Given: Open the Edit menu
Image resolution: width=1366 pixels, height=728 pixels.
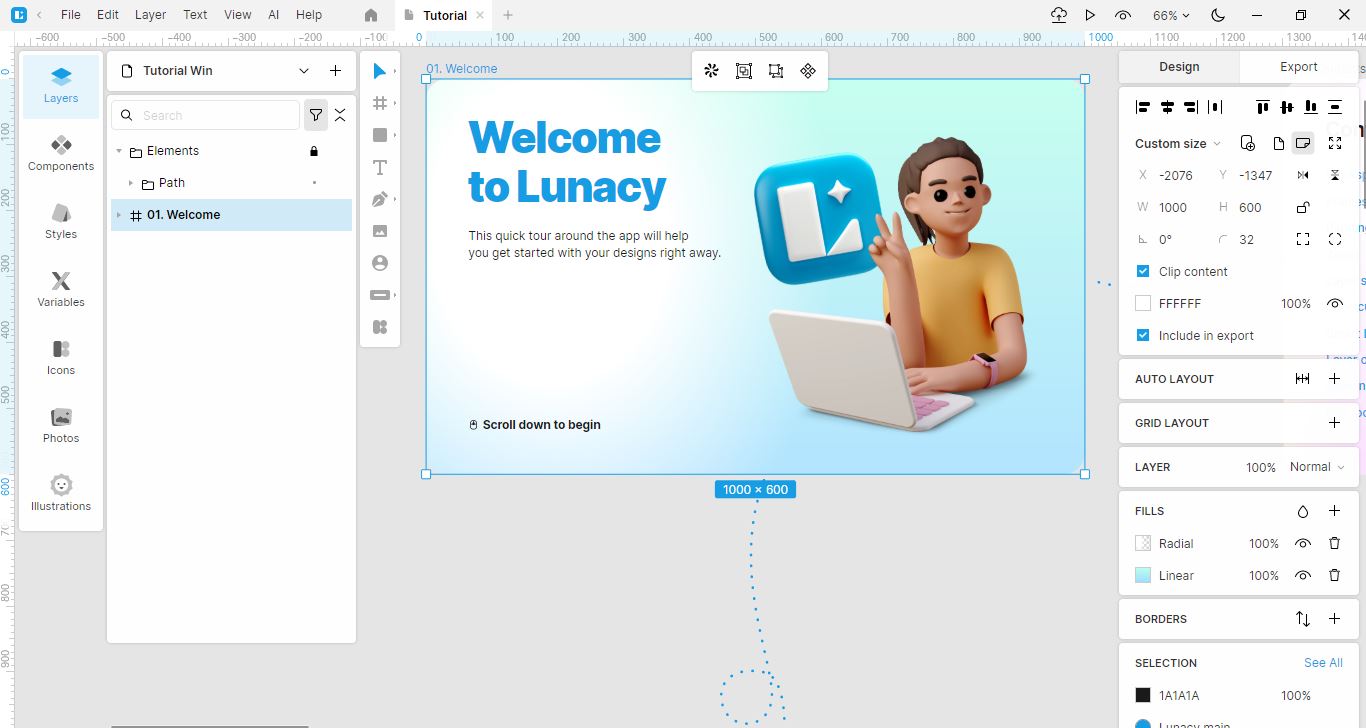Looking at the screenshot, I should coord(108,15).
